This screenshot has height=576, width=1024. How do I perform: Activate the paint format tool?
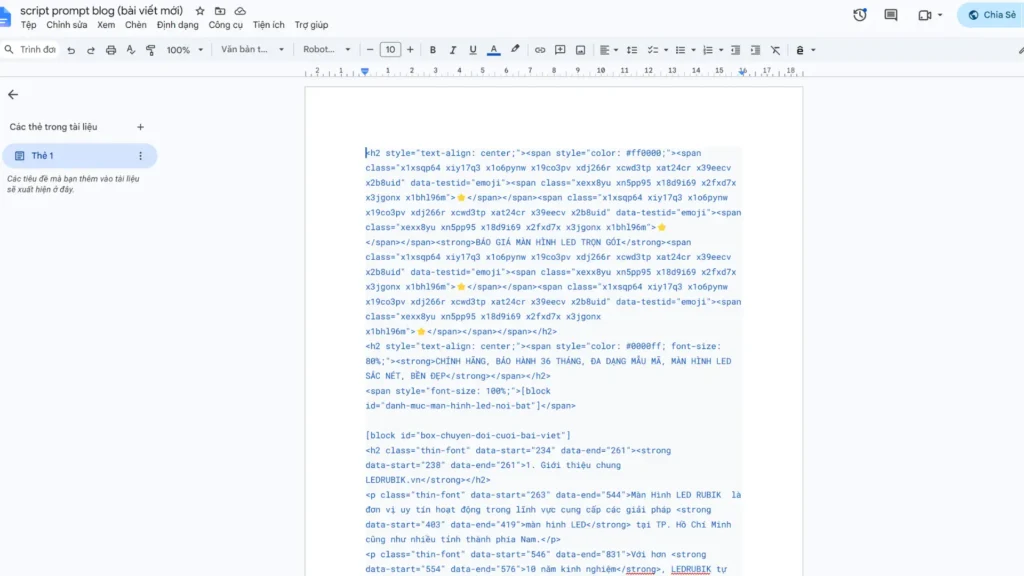(151, 50)
